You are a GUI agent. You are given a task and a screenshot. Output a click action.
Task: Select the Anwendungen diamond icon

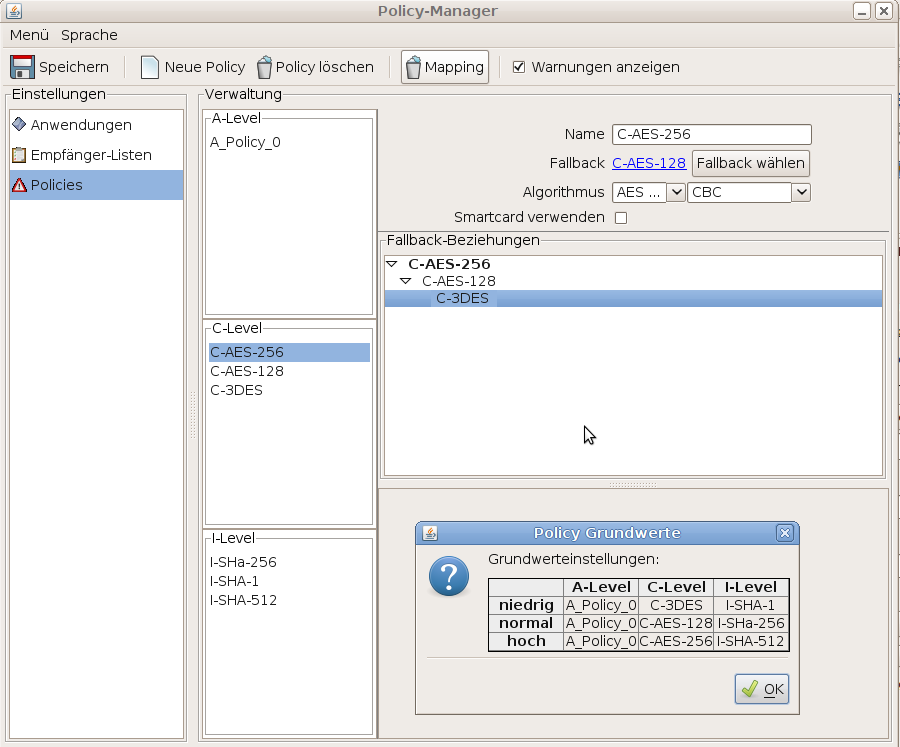click(x=19, y=125)
